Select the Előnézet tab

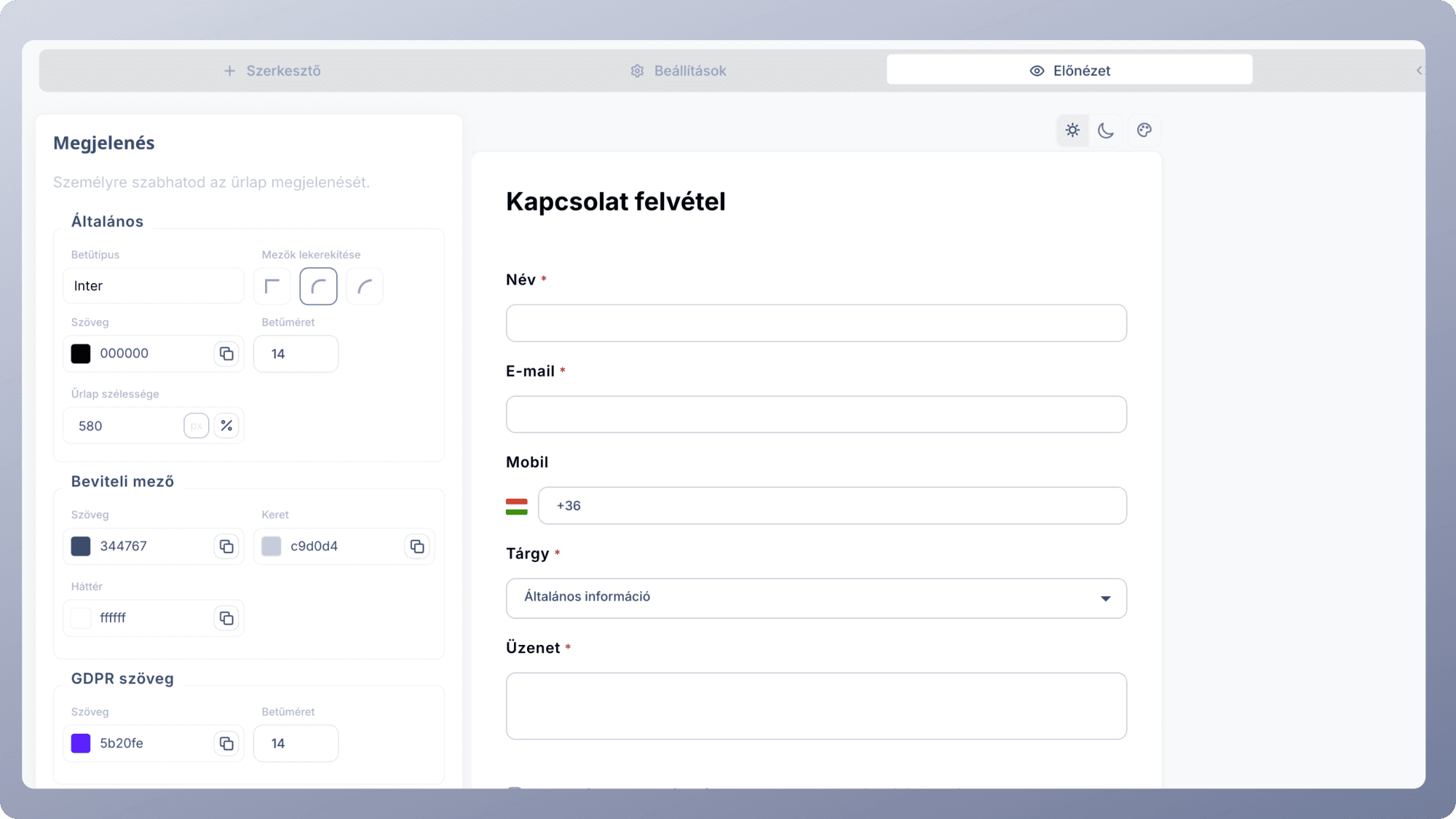tap(1069, 71)
